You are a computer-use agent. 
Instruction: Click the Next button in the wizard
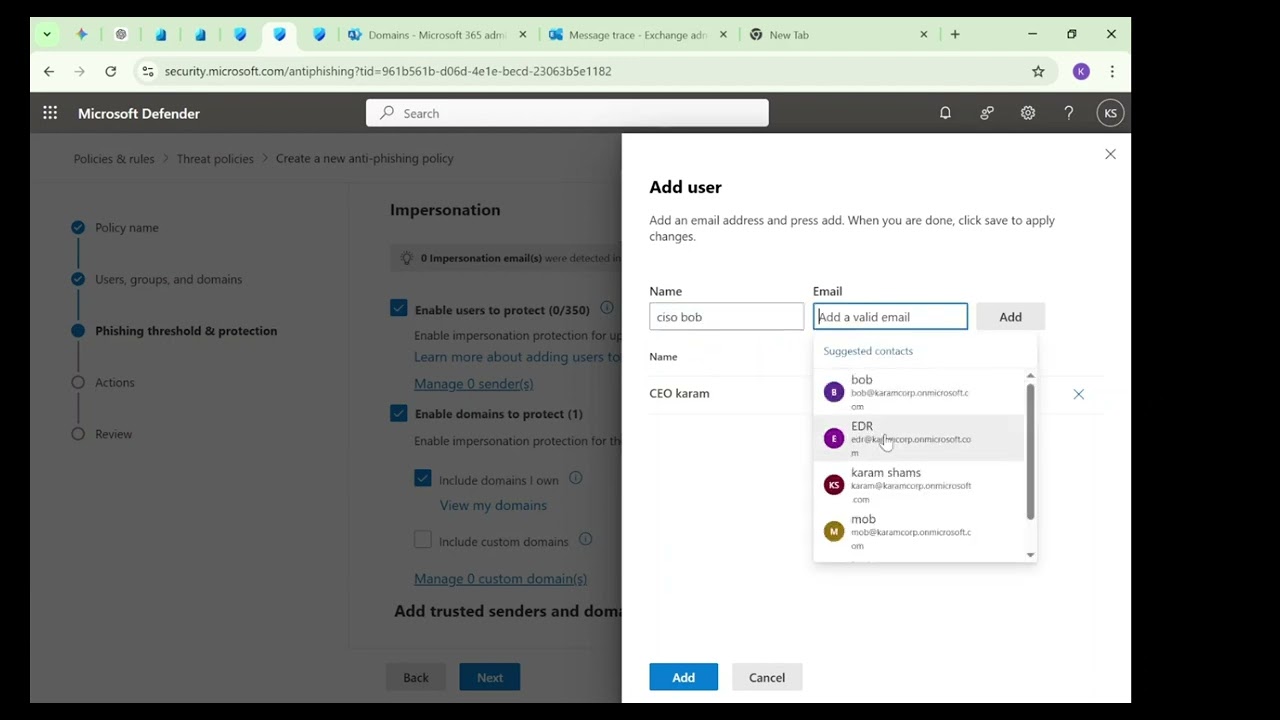[x=490, y=678]
